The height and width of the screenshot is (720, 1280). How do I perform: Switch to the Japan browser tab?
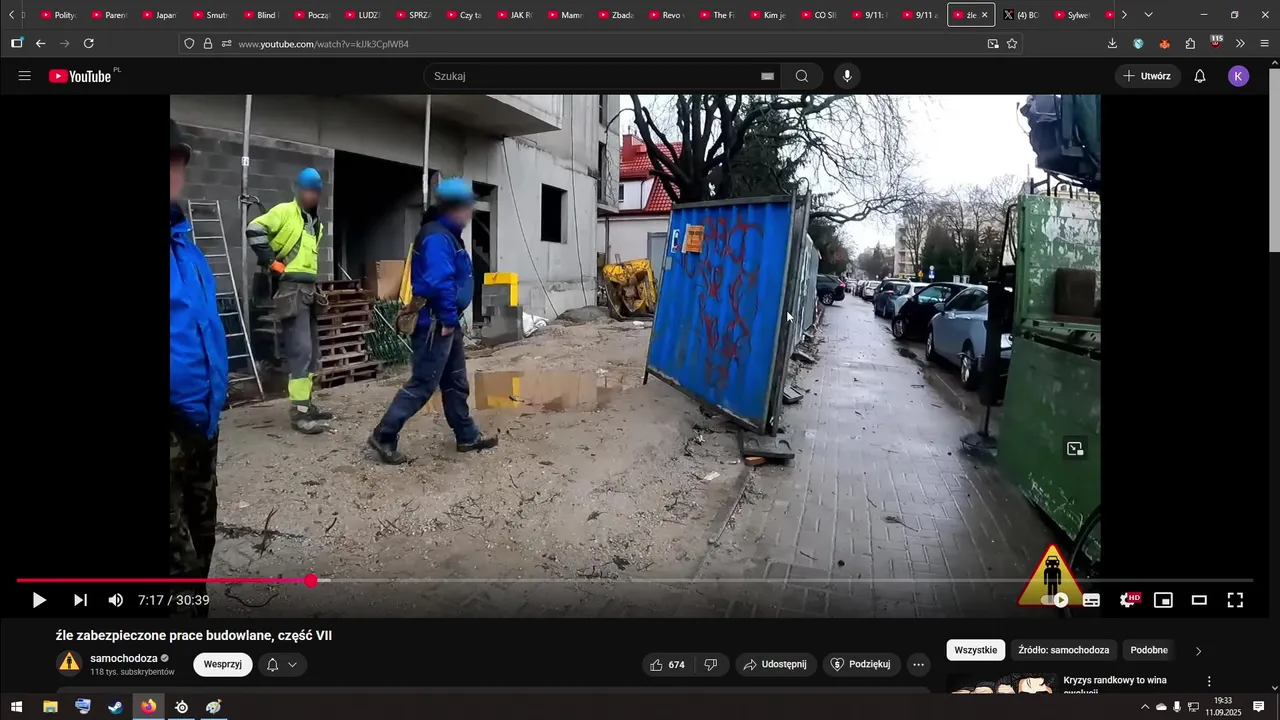(158, 15)
